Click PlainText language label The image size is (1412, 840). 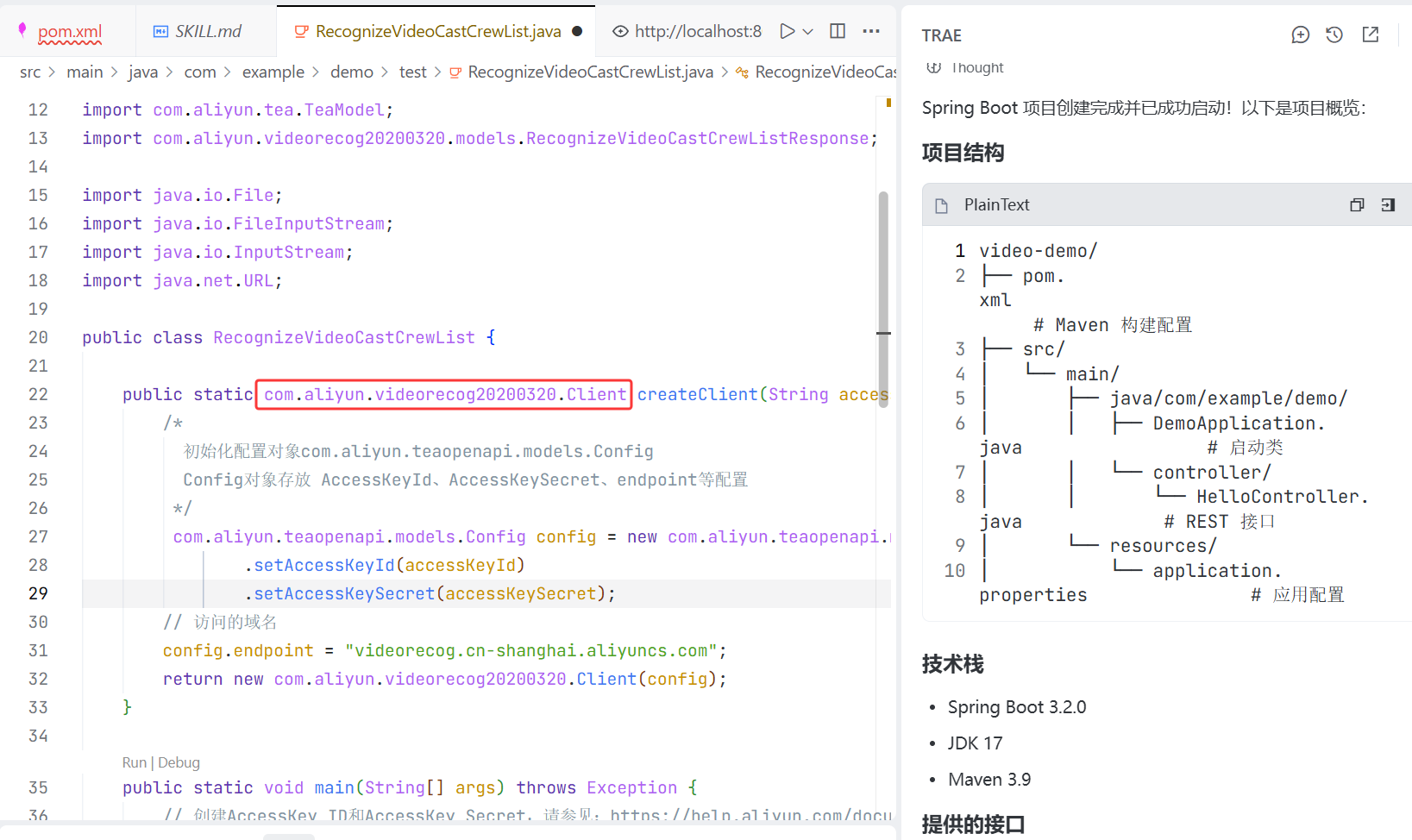996,204
